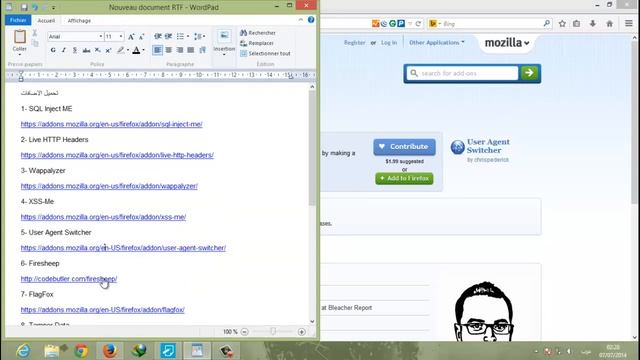Open the sql-inject-me addon link
Screen dimensions: 640x360
coord(111,124)
